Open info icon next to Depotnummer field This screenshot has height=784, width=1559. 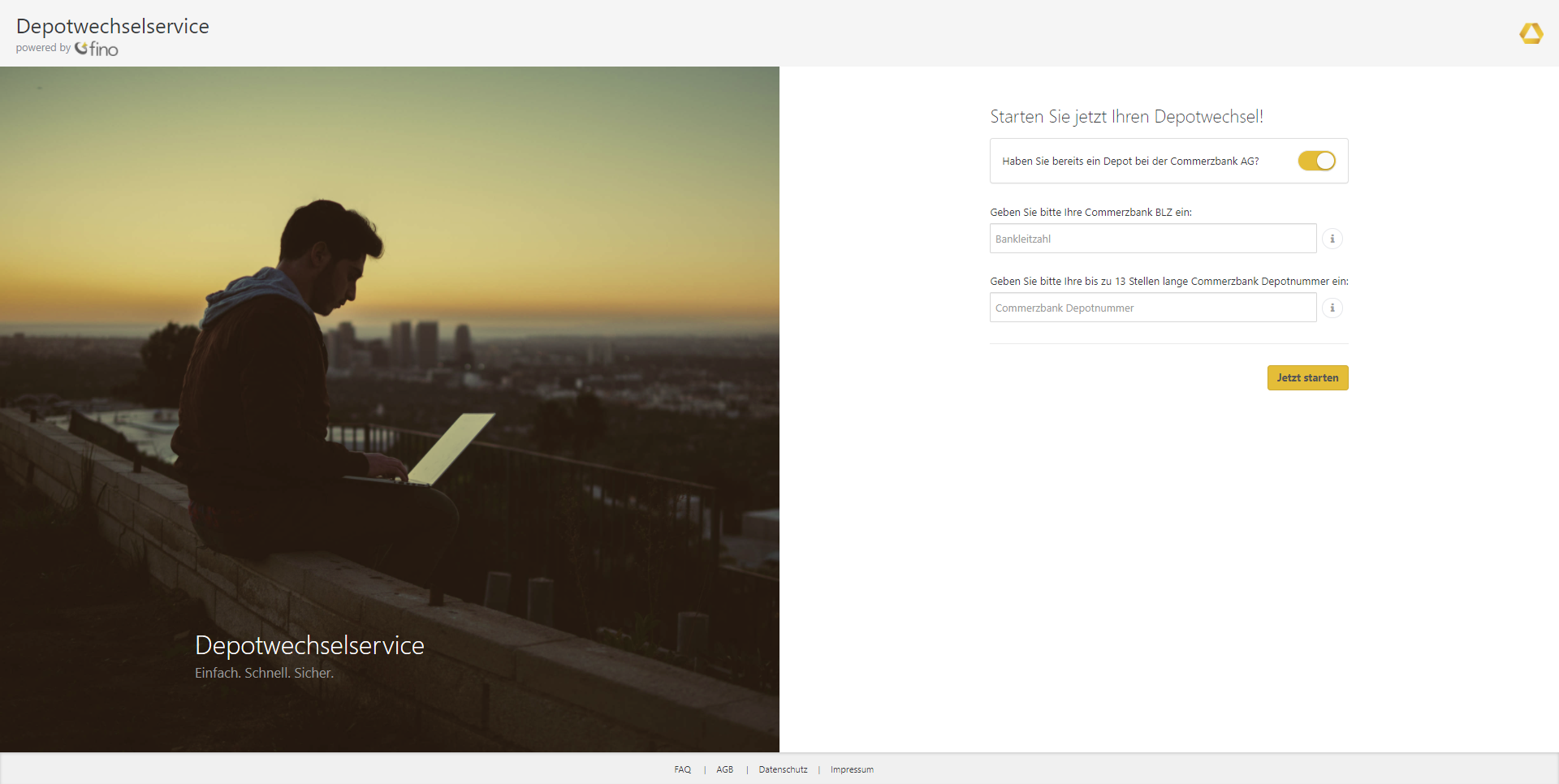point(1332,308)
